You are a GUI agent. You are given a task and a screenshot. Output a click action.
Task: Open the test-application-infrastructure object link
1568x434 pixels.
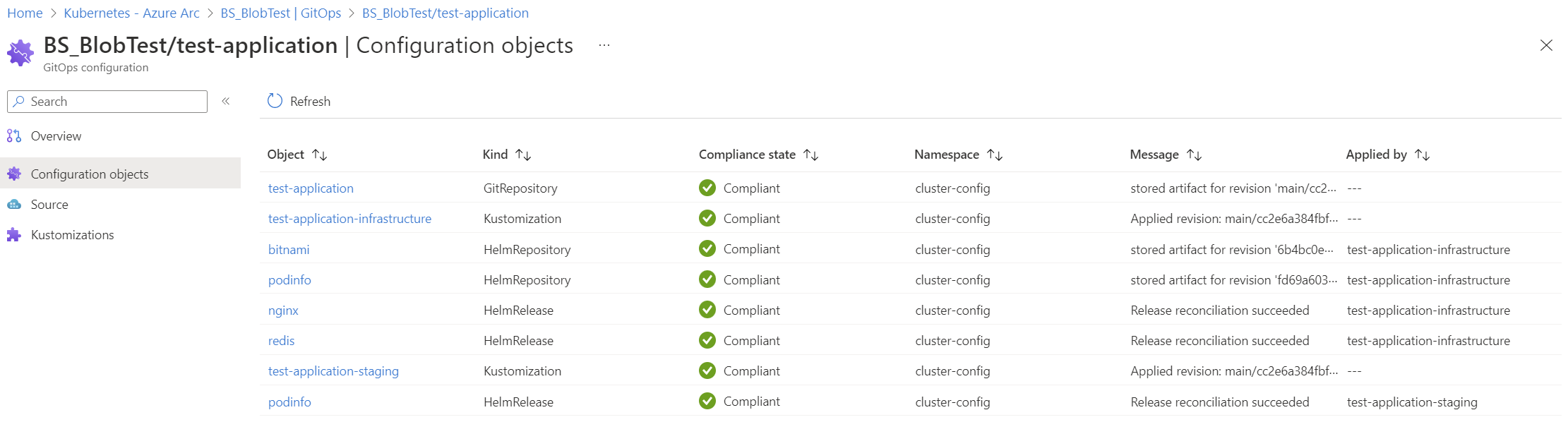(x=349, y=219)
